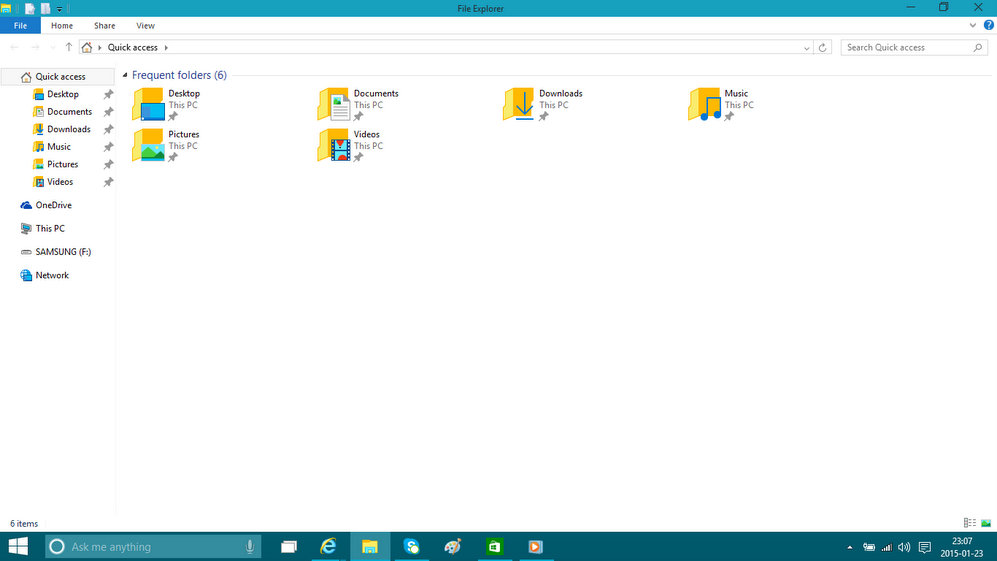Viewport: 997px width, 561px height.
Task: Open the Music folder icon
Action: [705, 104]
